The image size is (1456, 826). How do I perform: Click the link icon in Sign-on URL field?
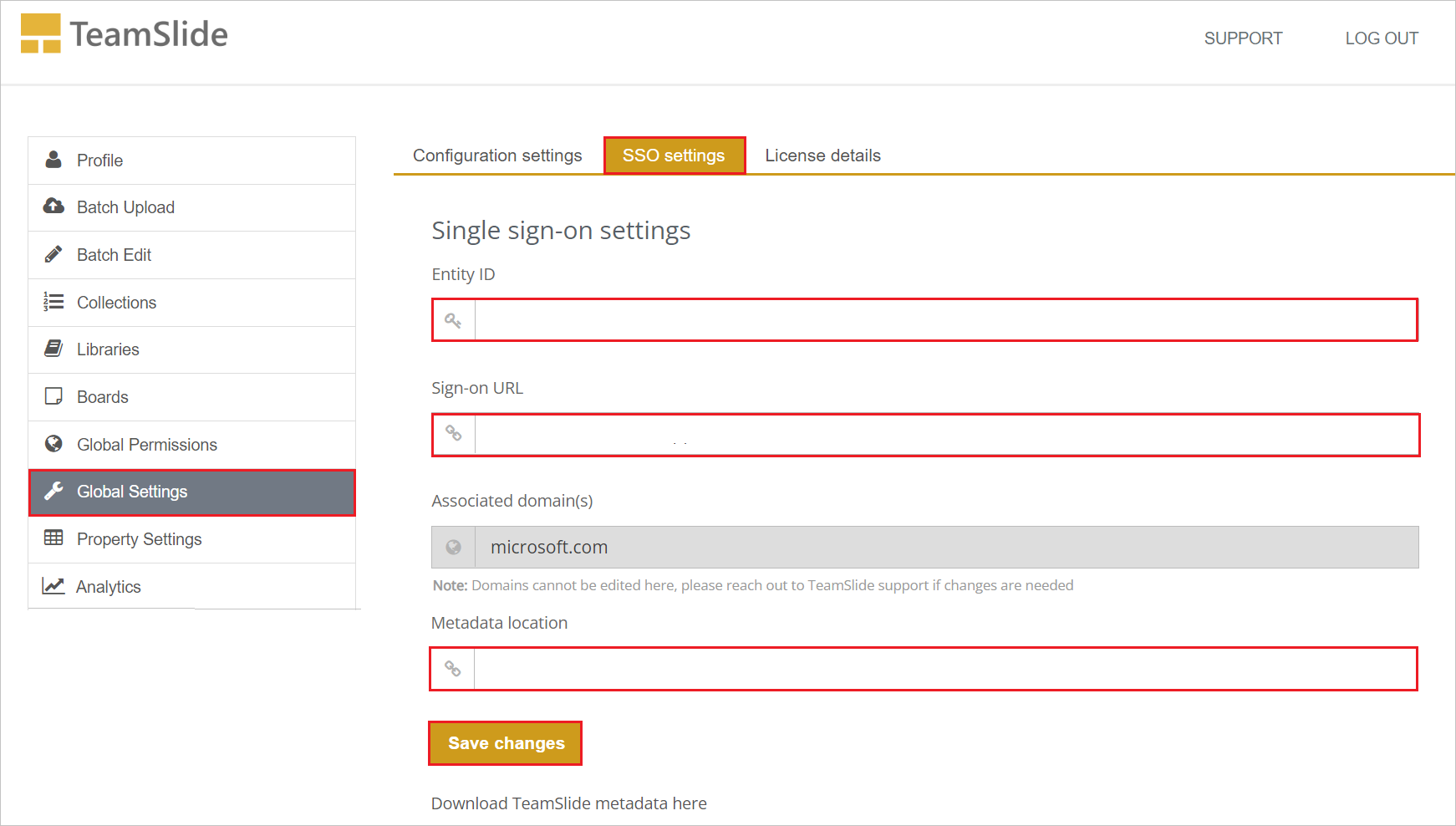[x=453, y=435]
